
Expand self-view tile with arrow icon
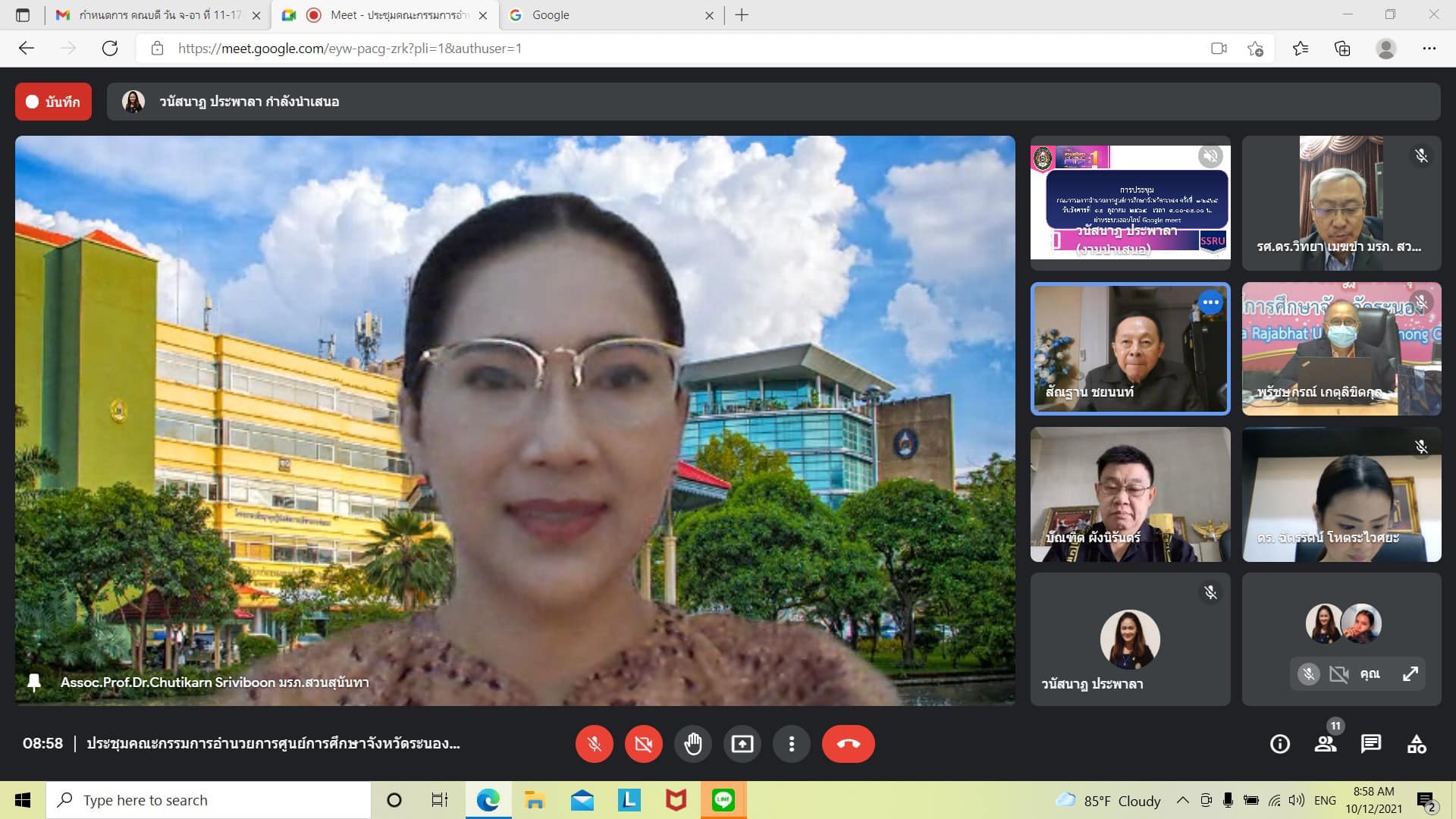[x=1410, y=674]
